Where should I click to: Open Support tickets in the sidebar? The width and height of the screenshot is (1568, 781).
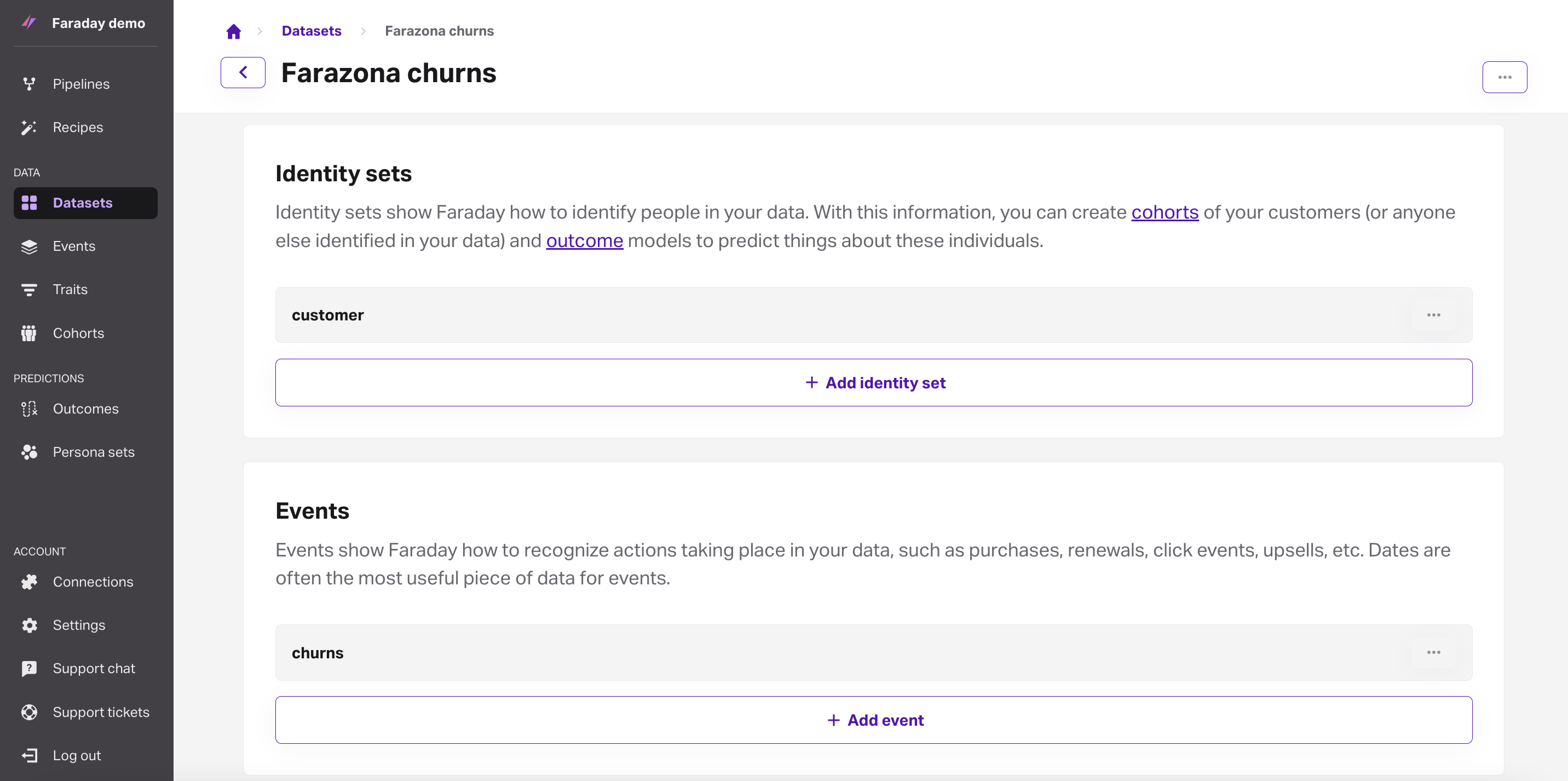point(85,712)
